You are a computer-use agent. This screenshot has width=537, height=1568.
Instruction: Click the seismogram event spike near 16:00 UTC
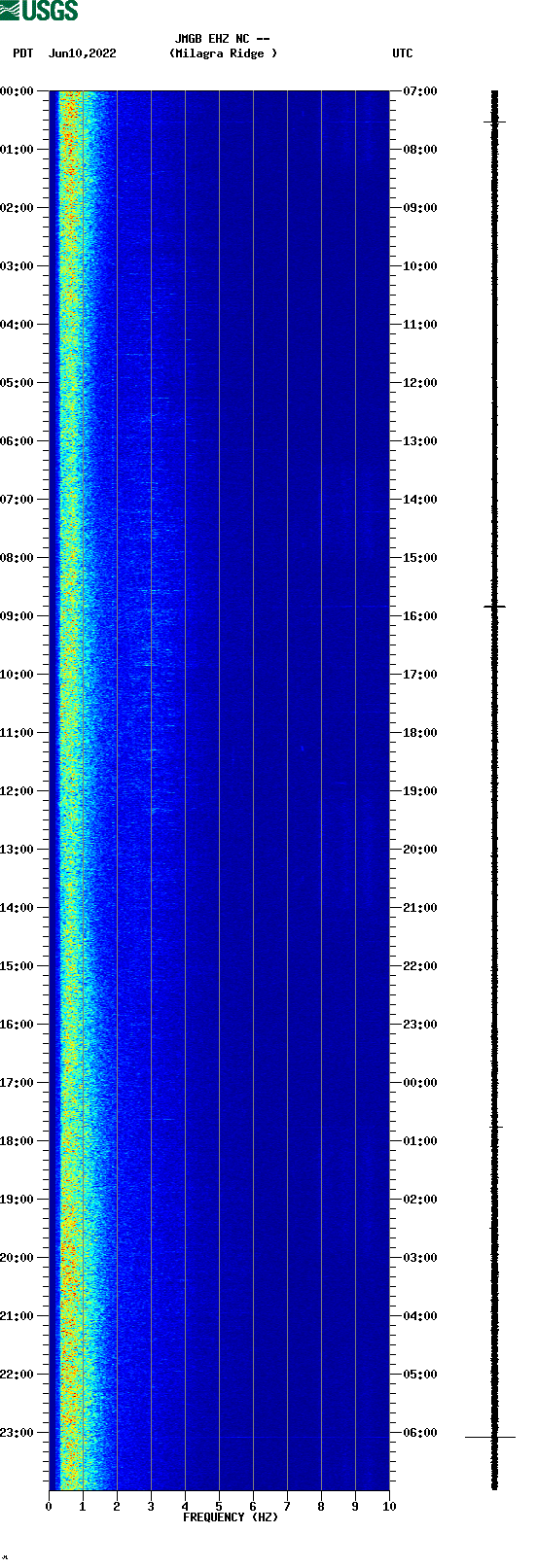[x=495, y=607]
